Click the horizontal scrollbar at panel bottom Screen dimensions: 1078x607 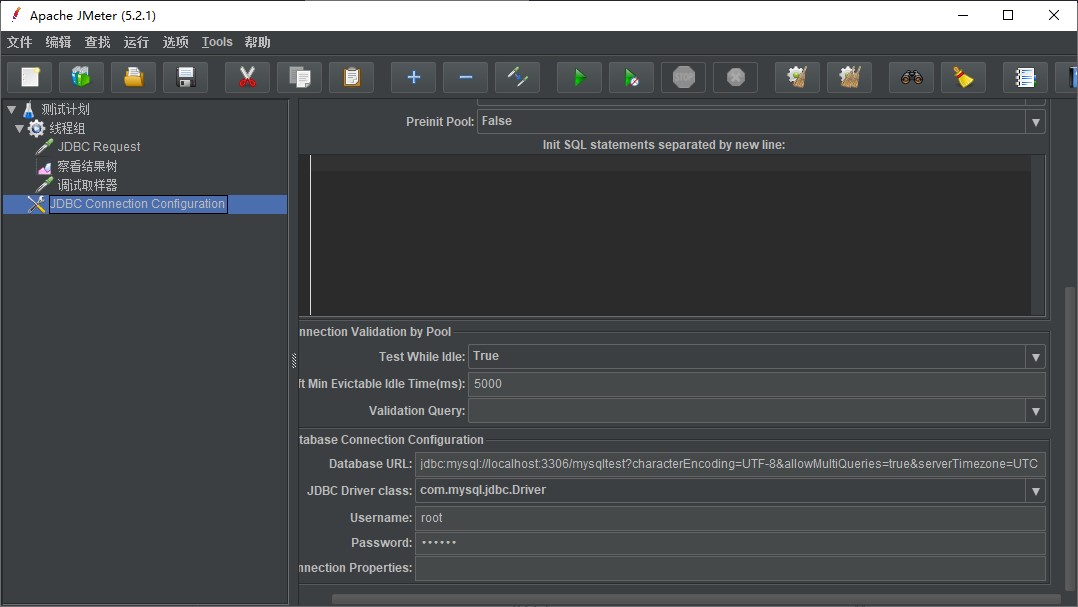coord(696,599)
